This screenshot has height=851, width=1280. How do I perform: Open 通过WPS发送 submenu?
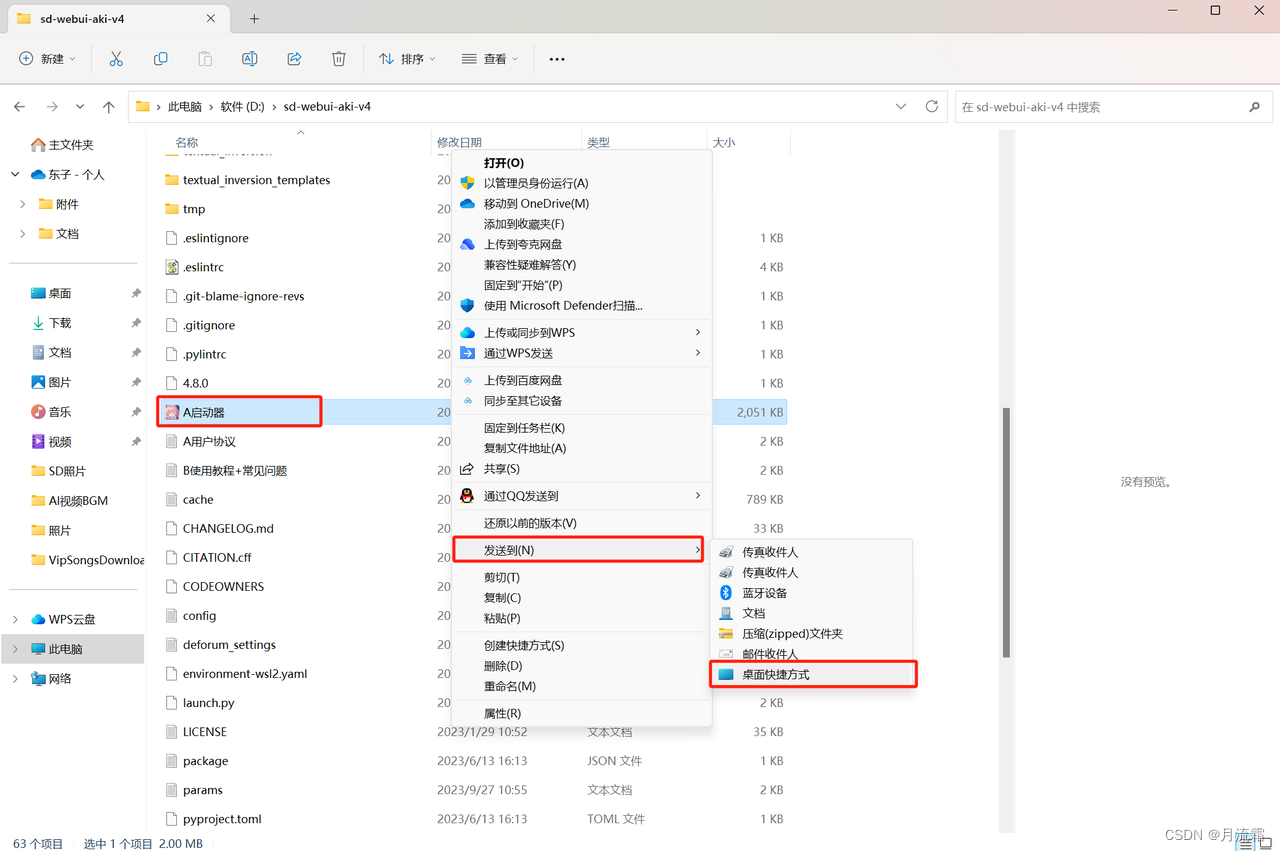point(581,353)
